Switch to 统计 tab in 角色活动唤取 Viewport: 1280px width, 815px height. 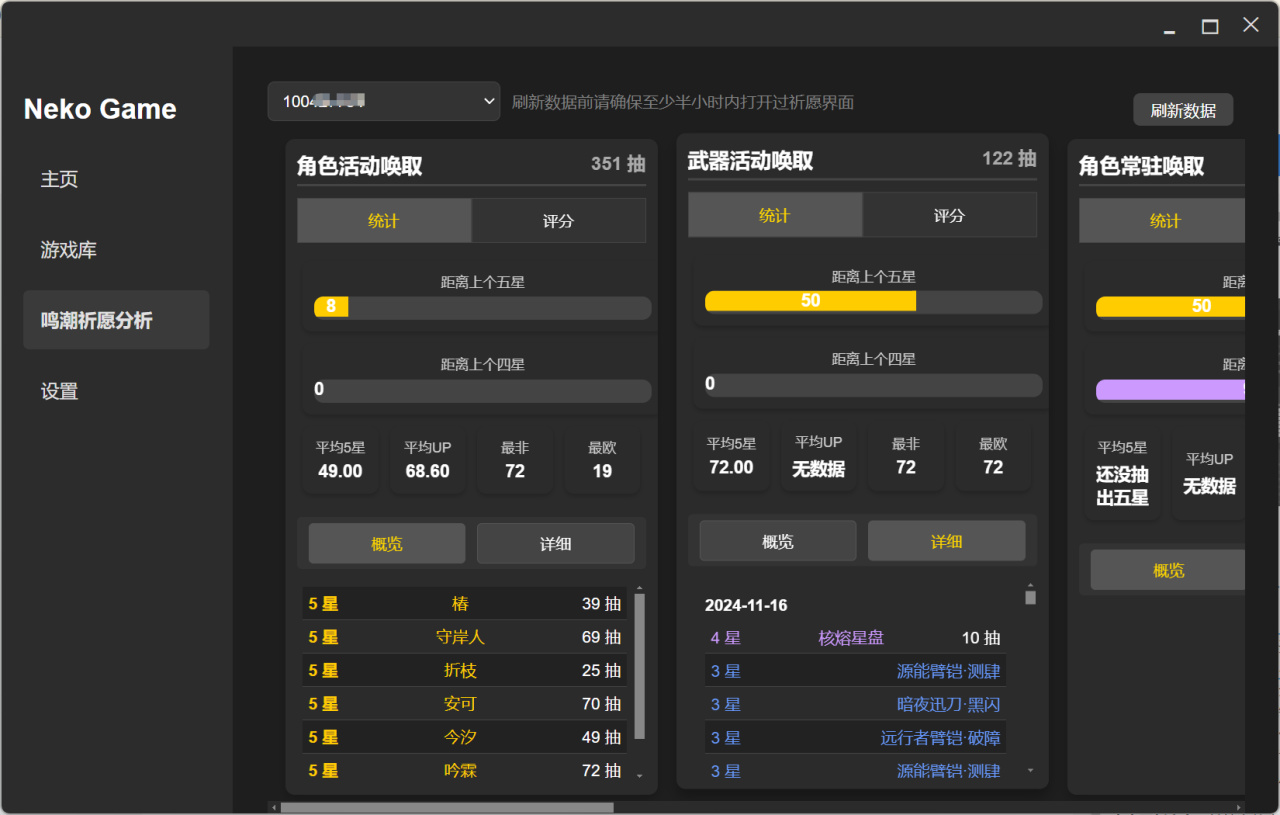(384, 221)
